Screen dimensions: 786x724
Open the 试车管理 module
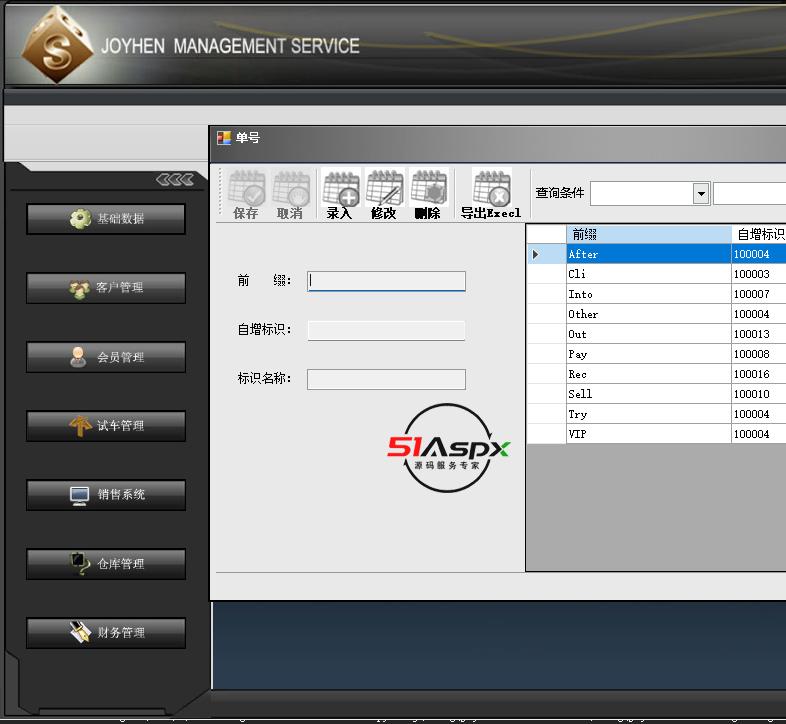tap(106, 426)
